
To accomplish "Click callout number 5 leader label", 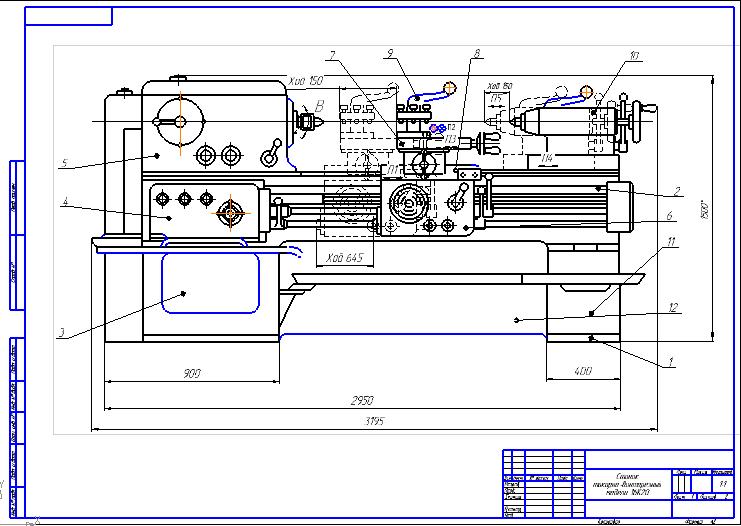I will click(x=63, y=162).
